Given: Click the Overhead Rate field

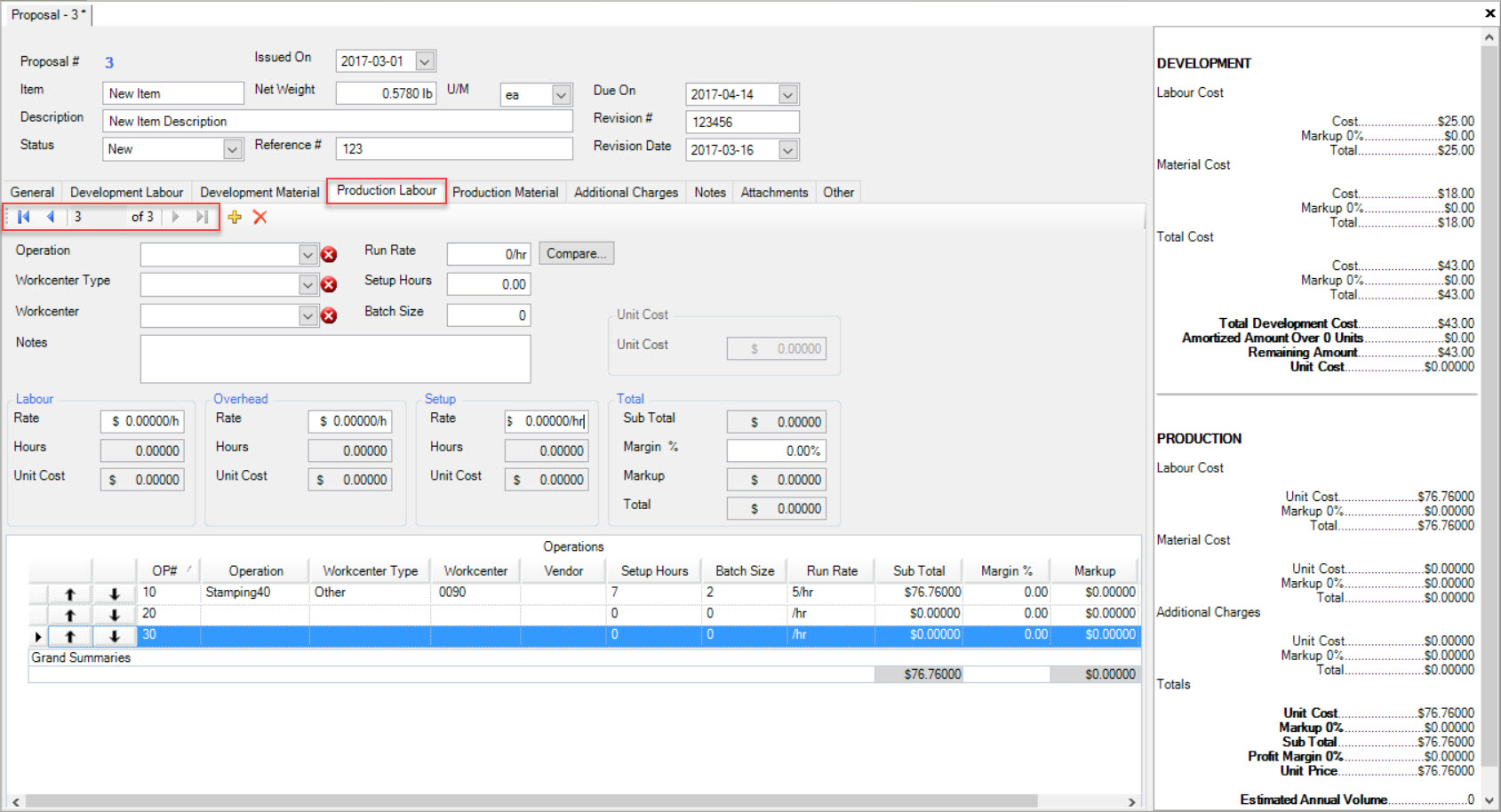Looking at the screenshot, I should (x=350, y=421).
